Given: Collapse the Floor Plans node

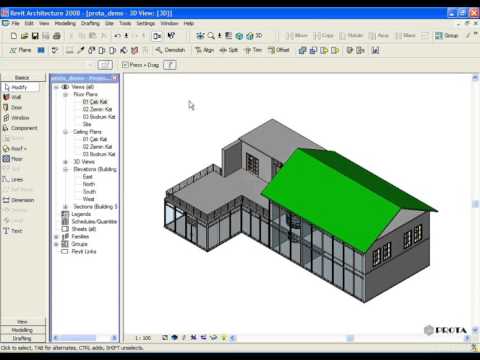Looking at the screenshot, I should tap(66, 95).
